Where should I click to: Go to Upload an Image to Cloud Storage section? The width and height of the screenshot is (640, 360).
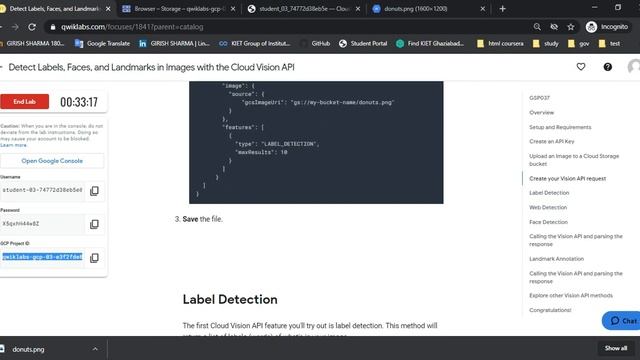coord(574,160)
